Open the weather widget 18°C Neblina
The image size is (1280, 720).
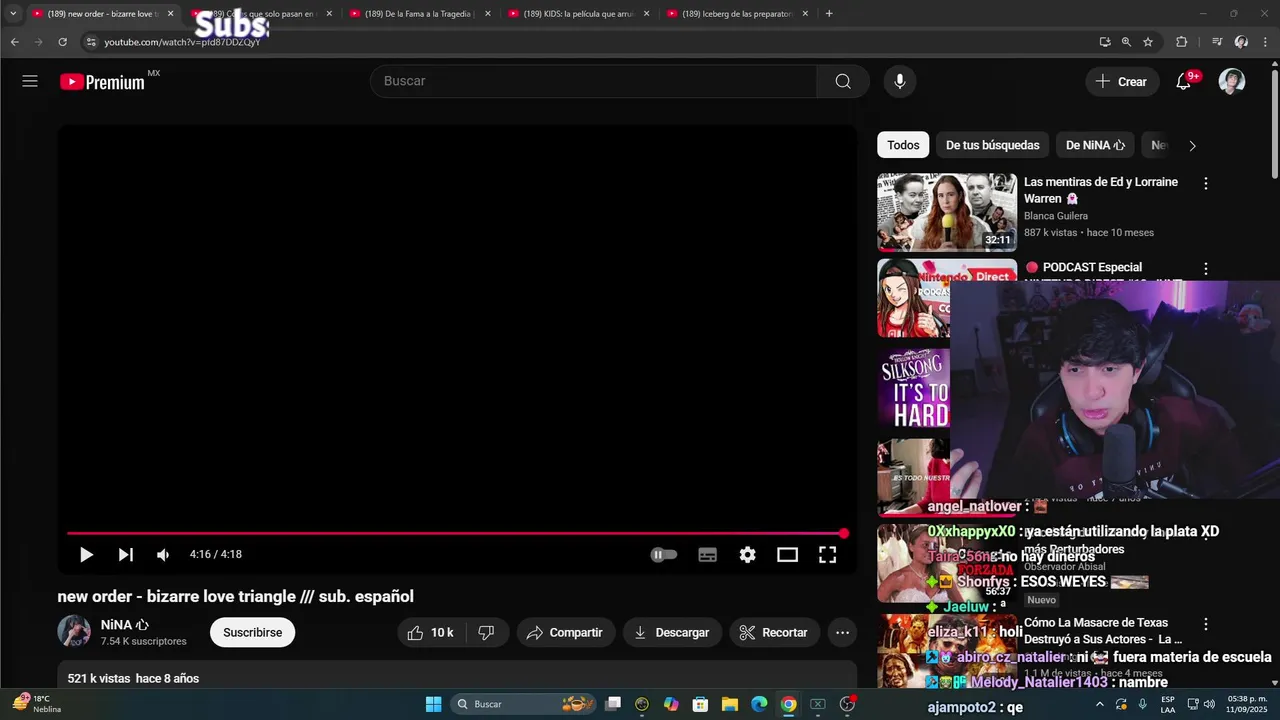pos(36,704)
